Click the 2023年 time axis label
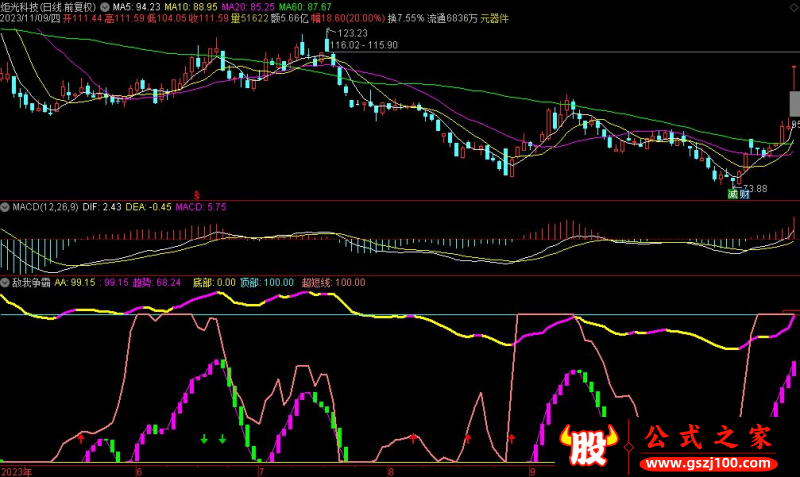Viewport: 800px width, 477px height. [x=16, y=472]
